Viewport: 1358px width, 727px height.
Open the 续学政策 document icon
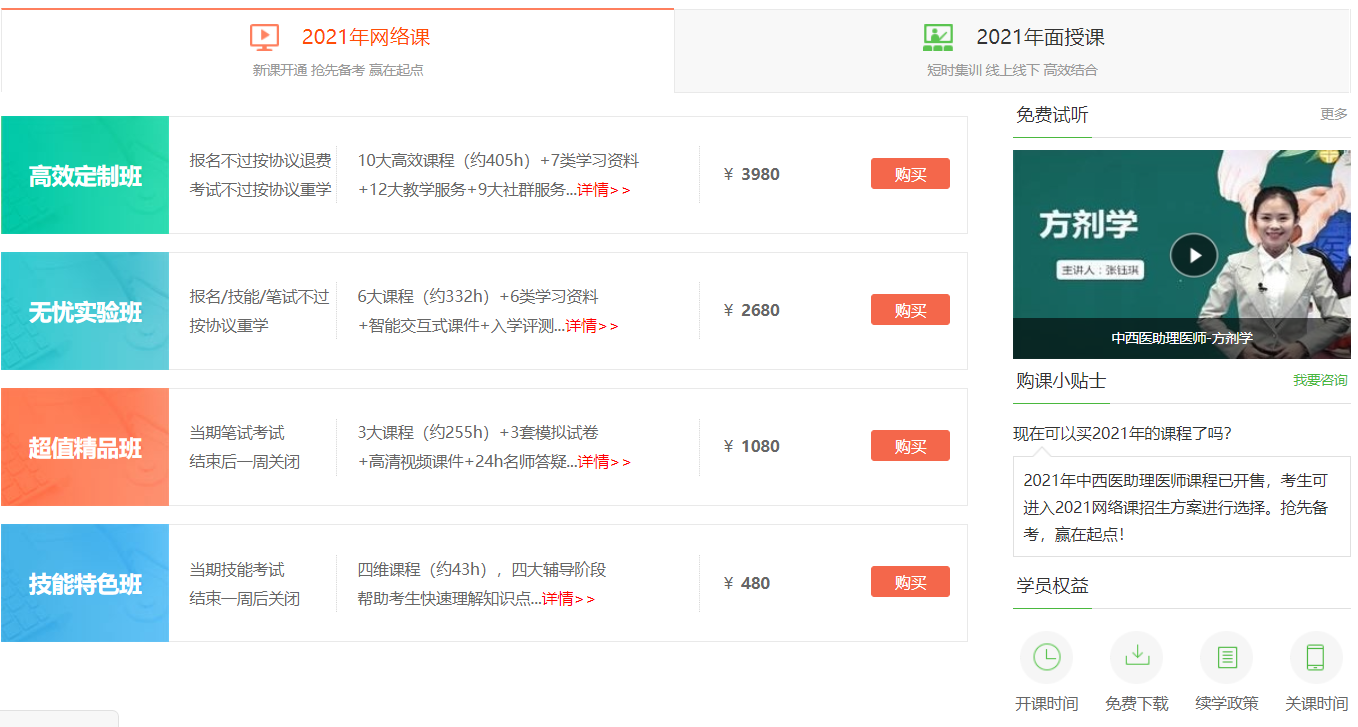pyautogui.click(x=1226, y=657)
